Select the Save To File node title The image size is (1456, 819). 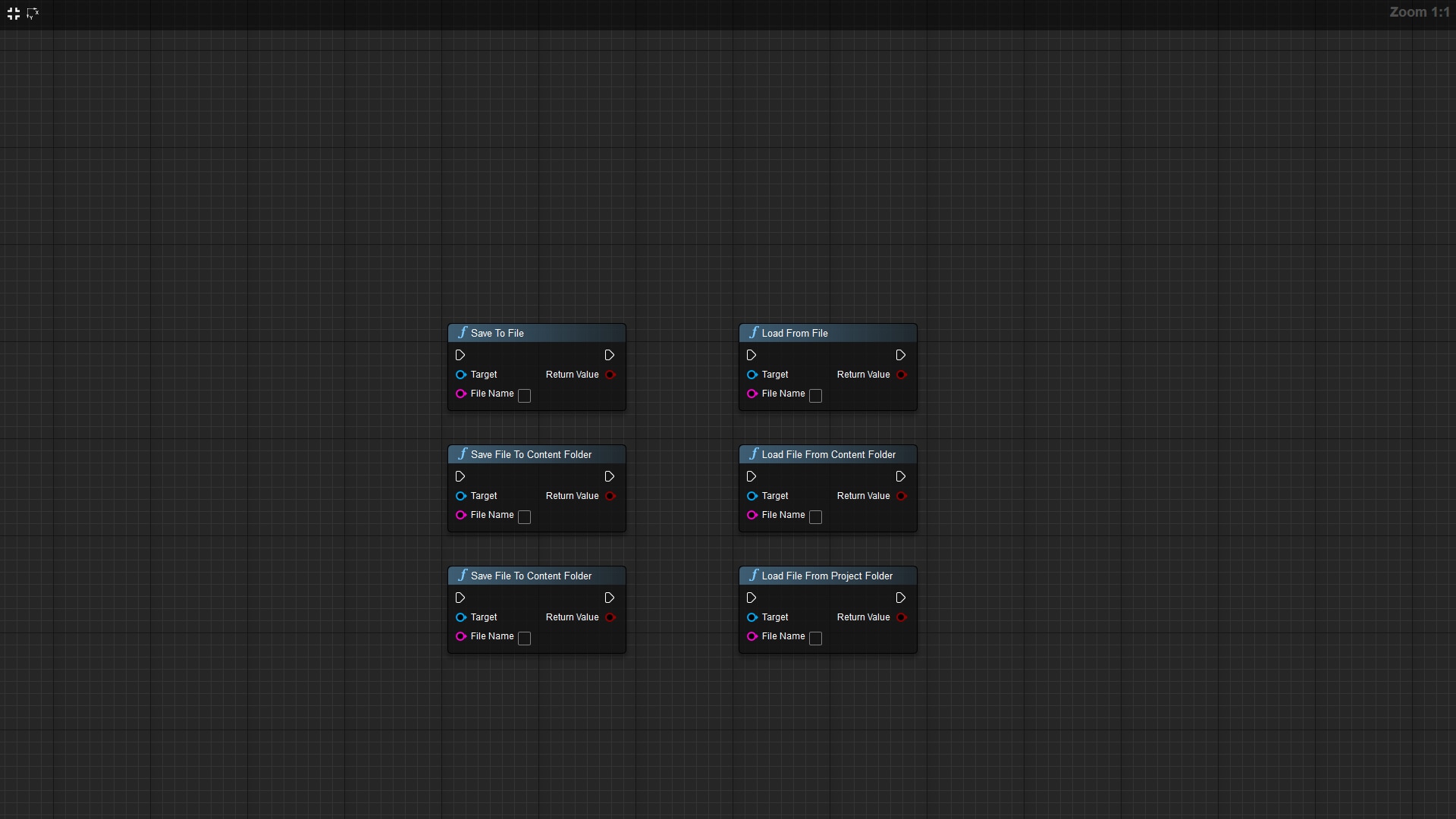497,333
